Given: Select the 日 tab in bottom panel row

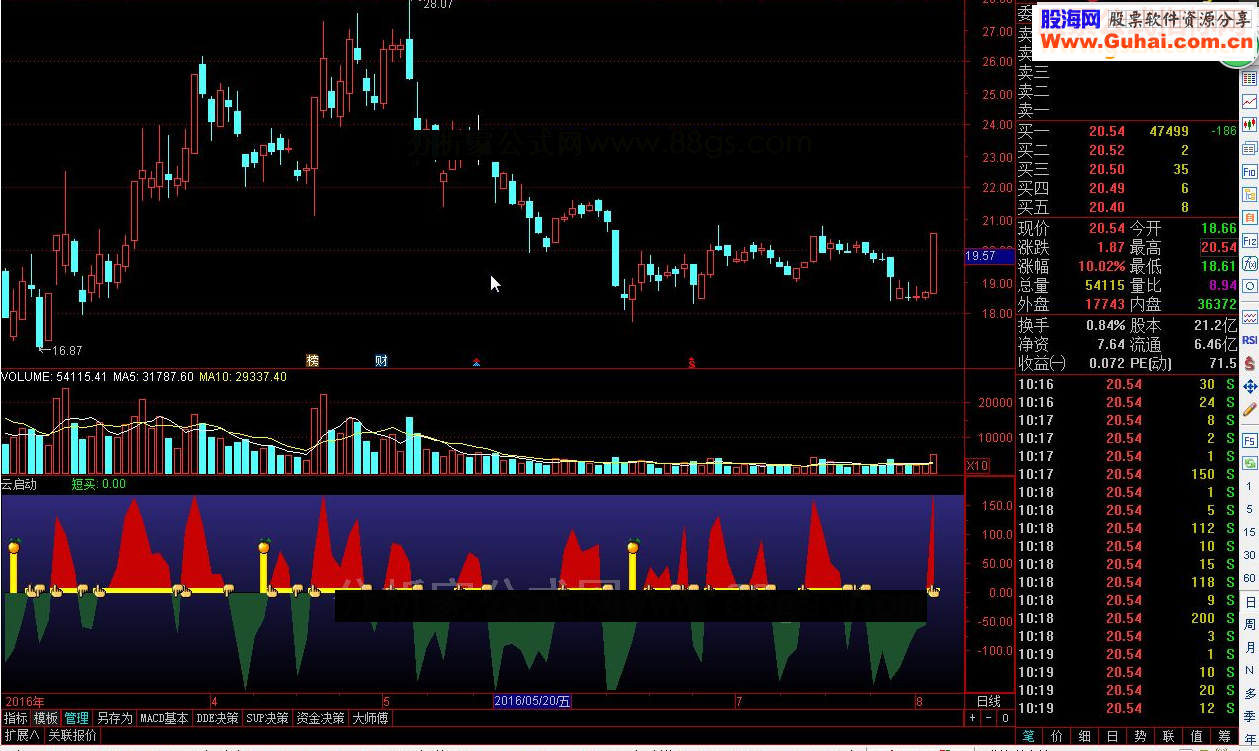Looking at the screenshot, I should pyautogui.click(x=1113, y=736).
